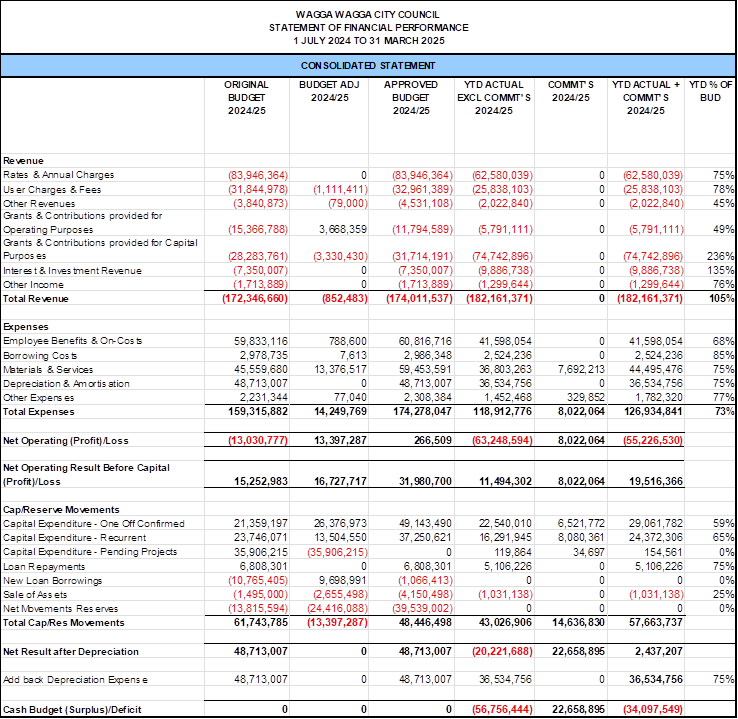Select the 'User Charges & Fees' row label
Screen dimensions: 738x719
tap(52, 190)
